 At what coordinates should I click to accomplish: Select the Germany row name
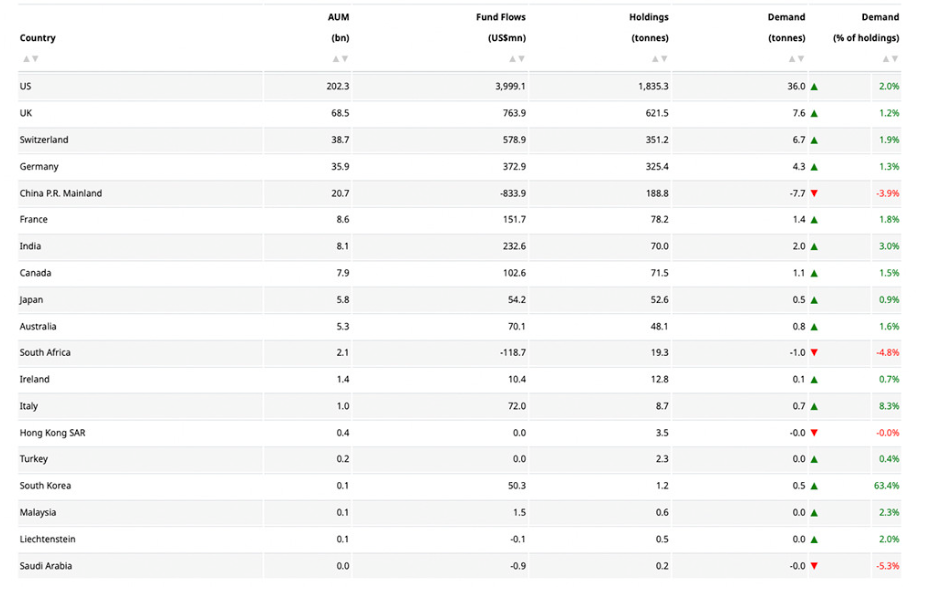39,167
